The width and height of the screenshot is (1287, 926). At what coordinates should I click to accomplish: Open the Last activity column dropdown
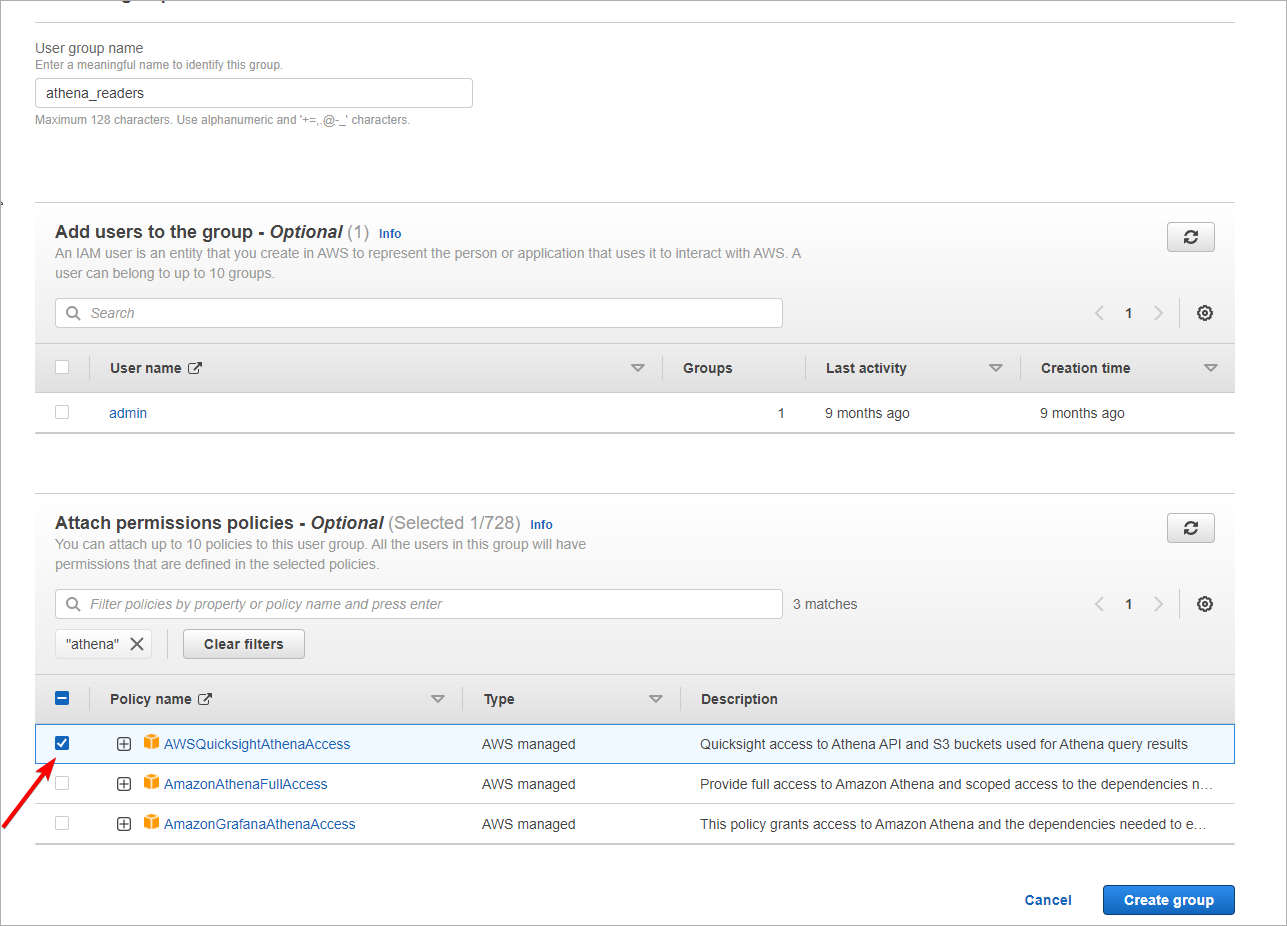click(996, 367)
